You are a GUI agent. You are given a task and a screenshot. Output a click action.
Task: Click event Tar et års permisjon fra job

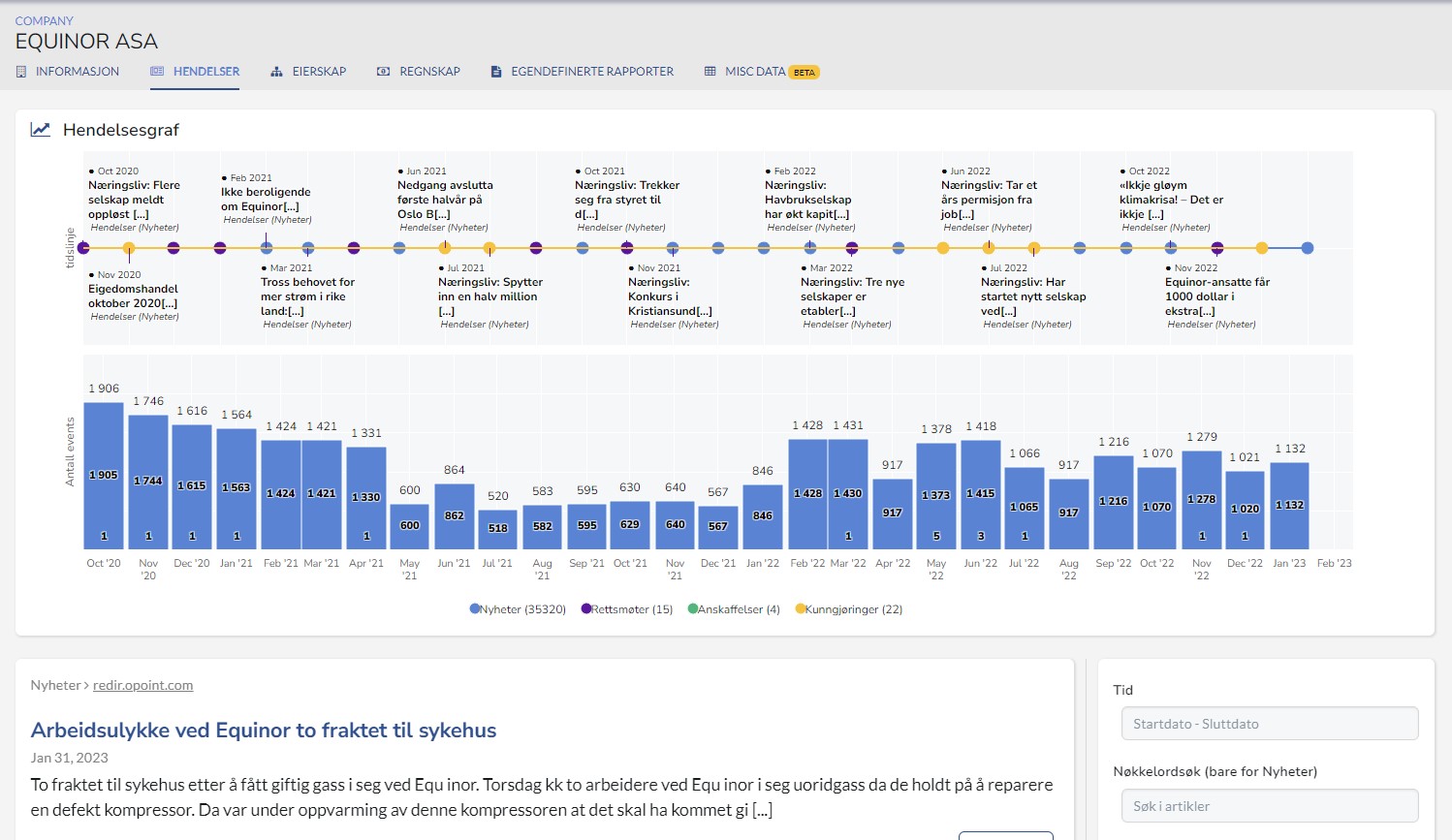989,200
